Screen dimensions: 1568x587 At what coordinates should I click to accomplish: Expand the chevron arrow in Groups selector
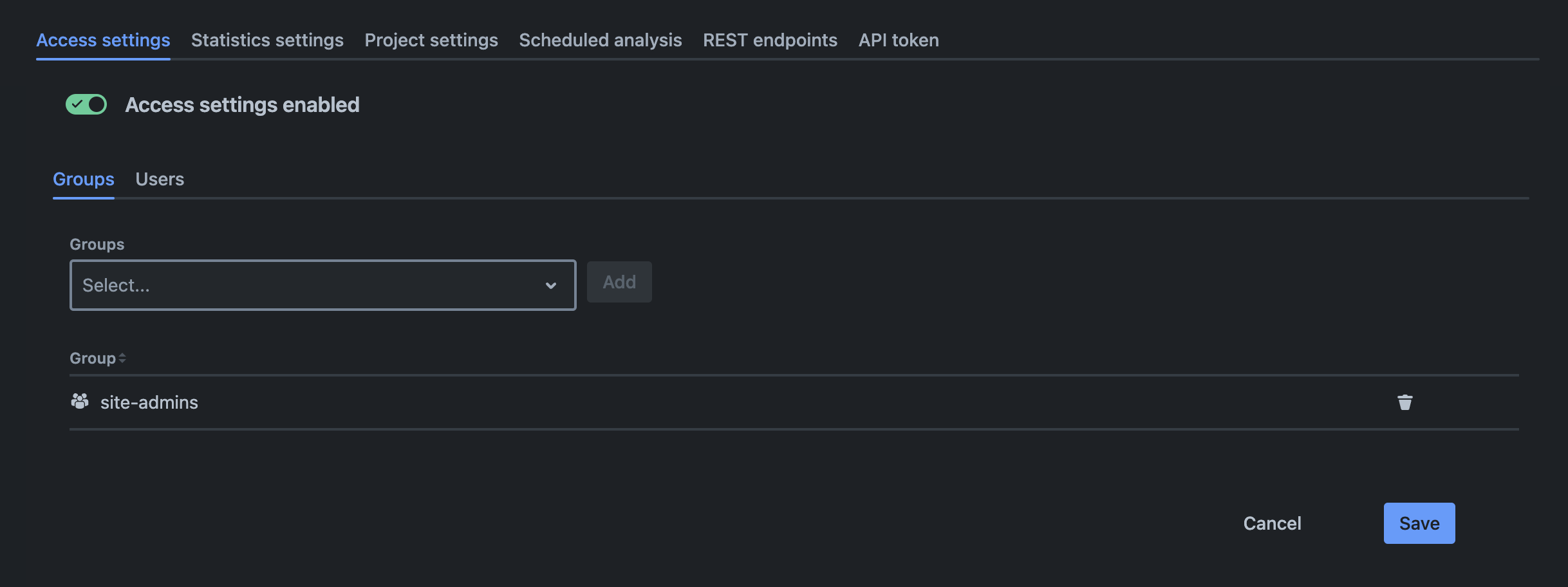coord(550,285)
